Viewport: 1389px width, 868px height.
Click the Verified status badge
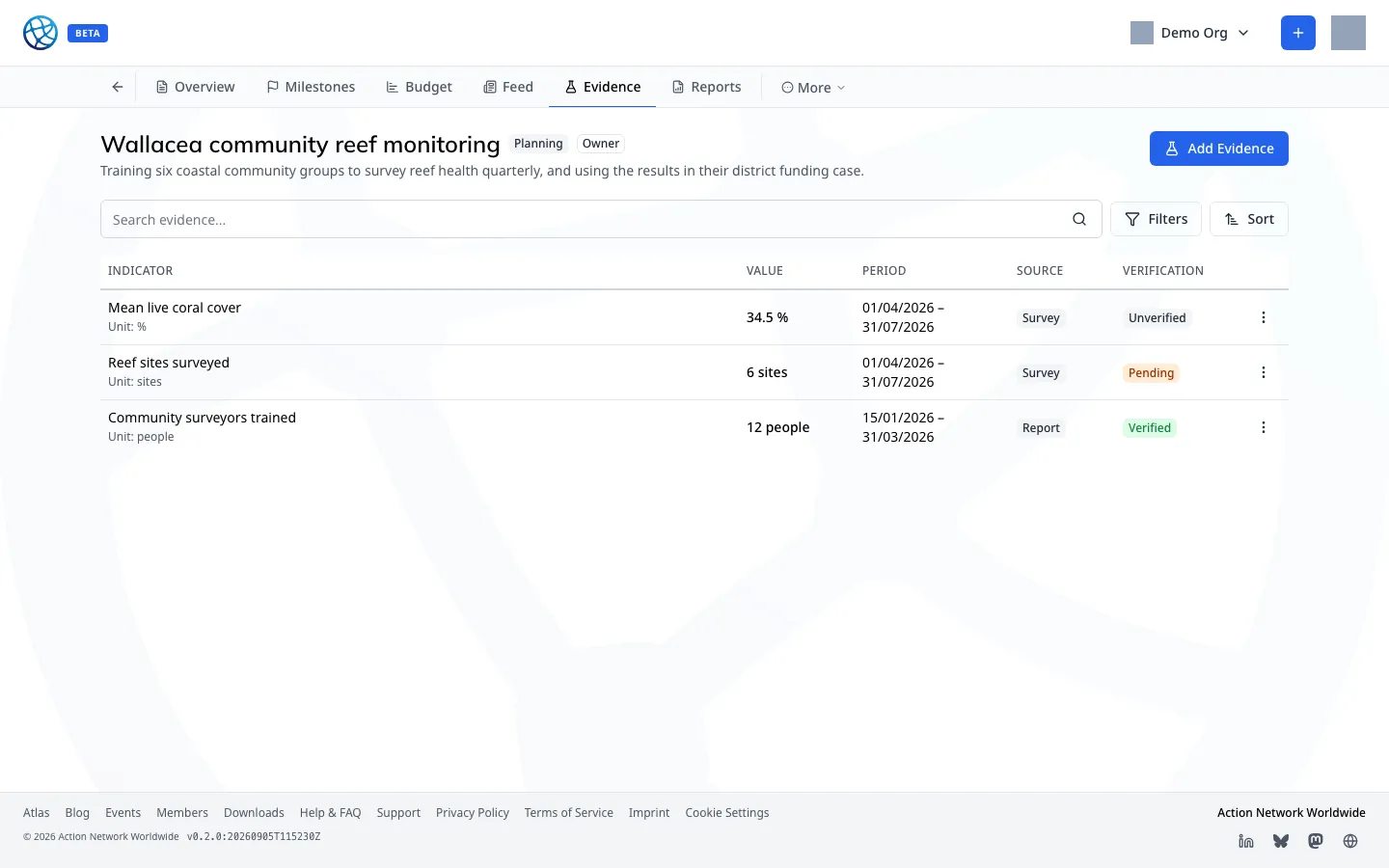[1150, 427]
